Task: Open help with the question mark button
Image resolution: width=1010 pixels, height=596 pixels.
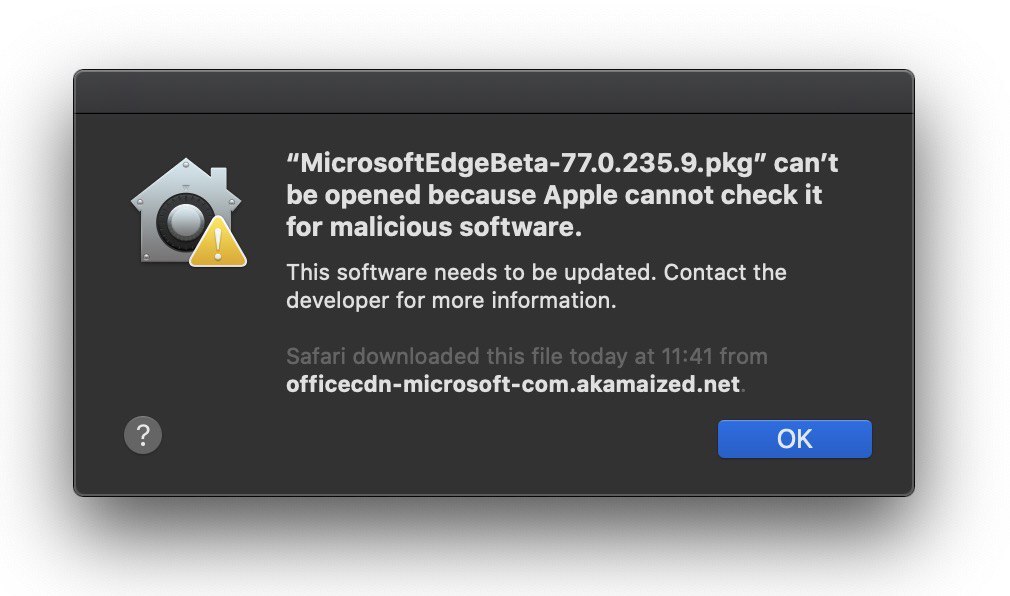Action: point(143,435)
